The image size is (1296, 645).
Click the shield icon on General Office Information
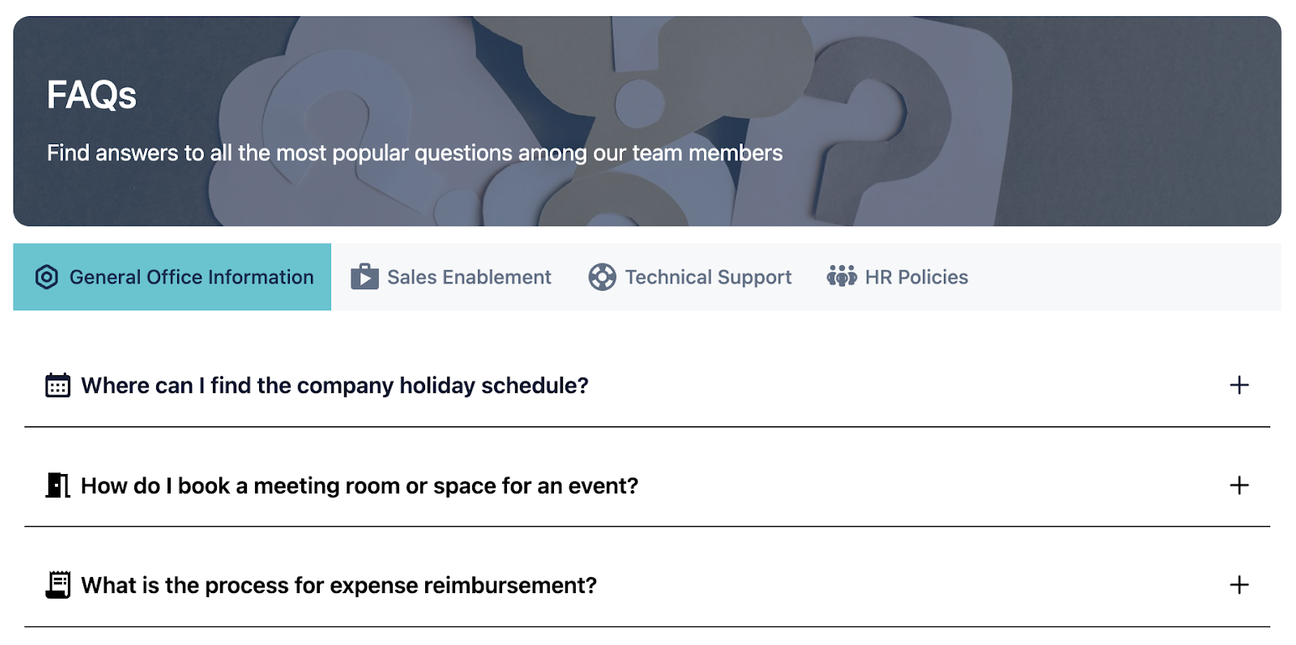point(46,277)
